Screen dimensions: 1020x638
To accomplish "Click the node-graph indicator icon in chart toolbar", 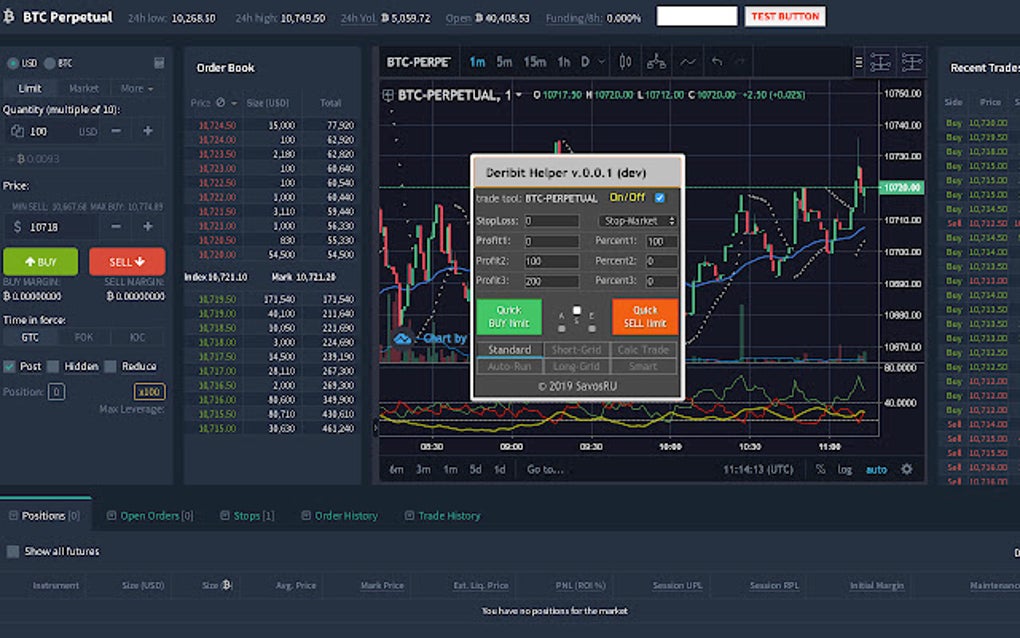I will click(x=656, y=61).
